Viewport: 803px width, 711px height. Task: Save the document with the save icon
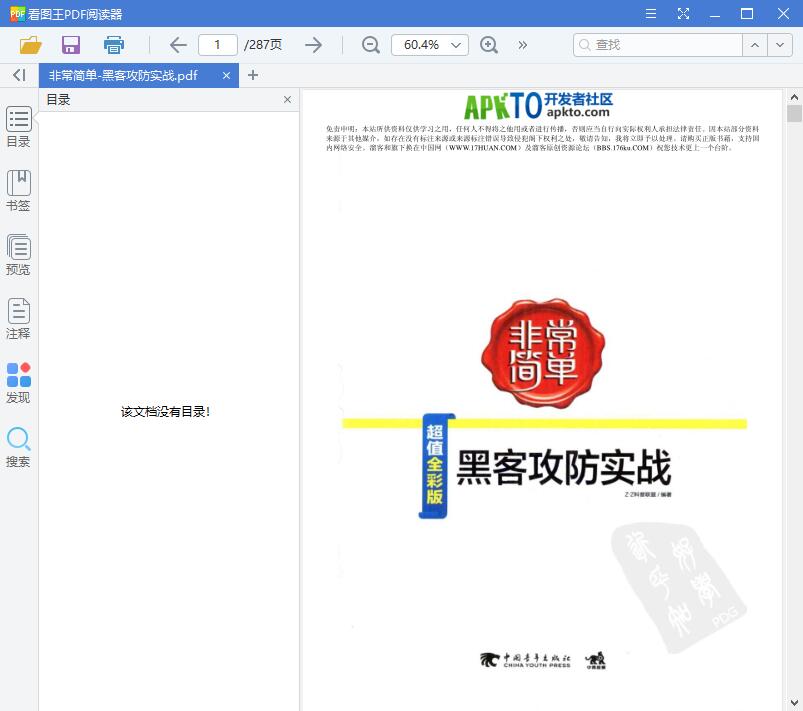click(x=70, y=45)
